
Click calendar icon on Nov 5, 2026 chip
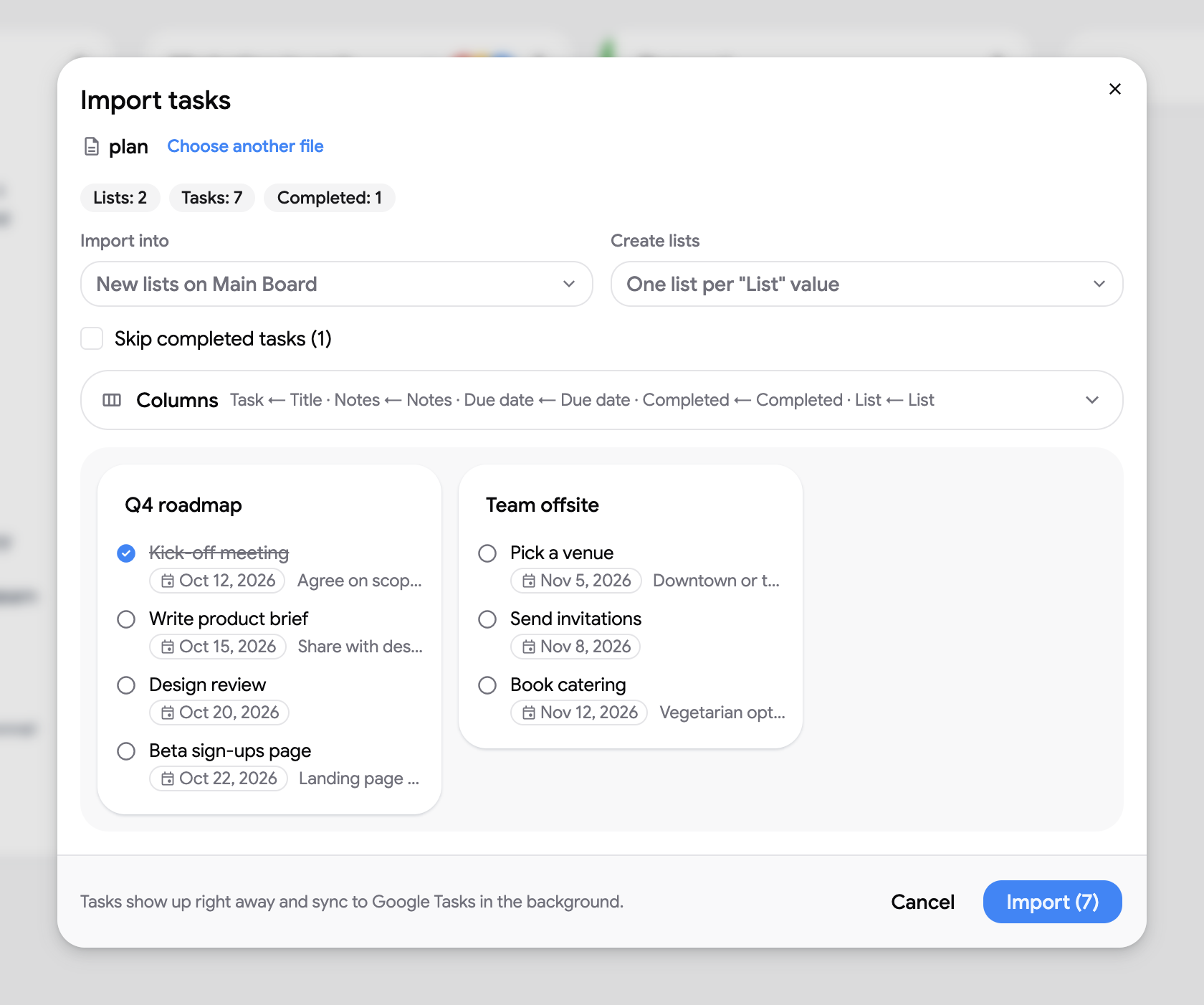(529, 581)
